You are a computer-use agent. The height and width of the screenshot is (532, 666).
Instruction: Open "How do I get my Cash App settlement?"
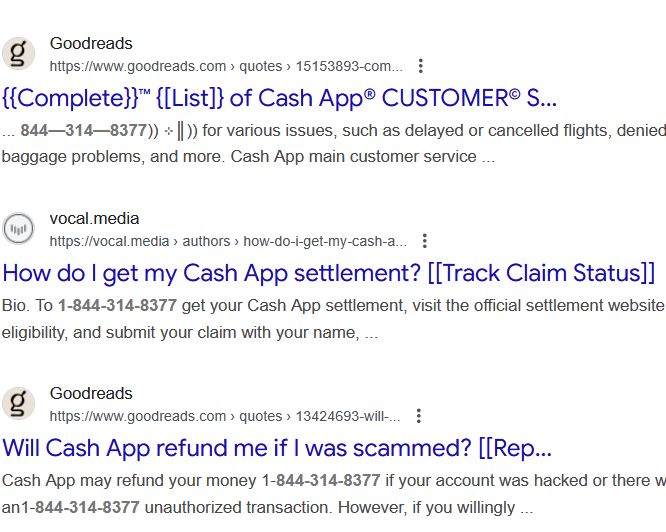click(329, 273)
